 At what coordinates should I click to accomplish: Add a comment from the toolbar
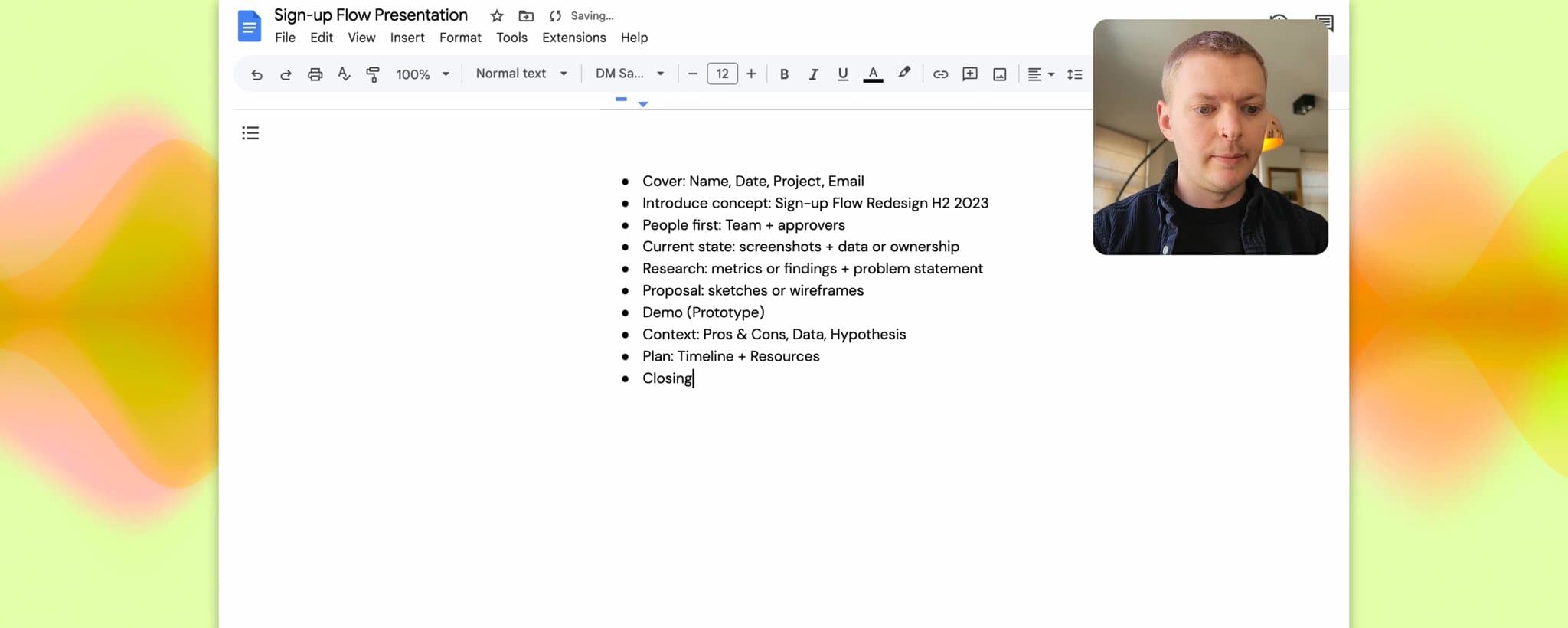click(x=970, y=74)
